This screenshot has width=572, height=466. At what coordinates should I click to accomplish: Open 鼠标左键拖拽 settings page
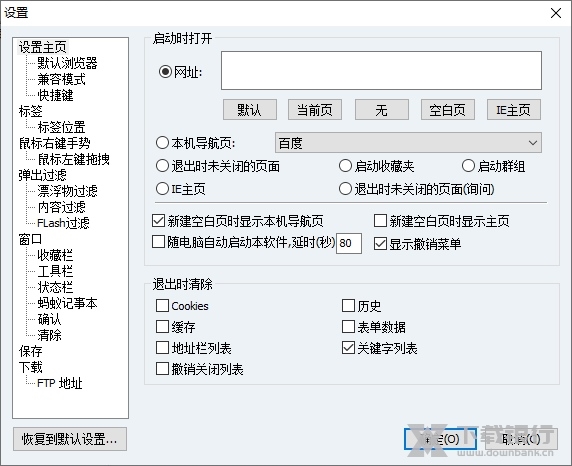coord(73,159)
